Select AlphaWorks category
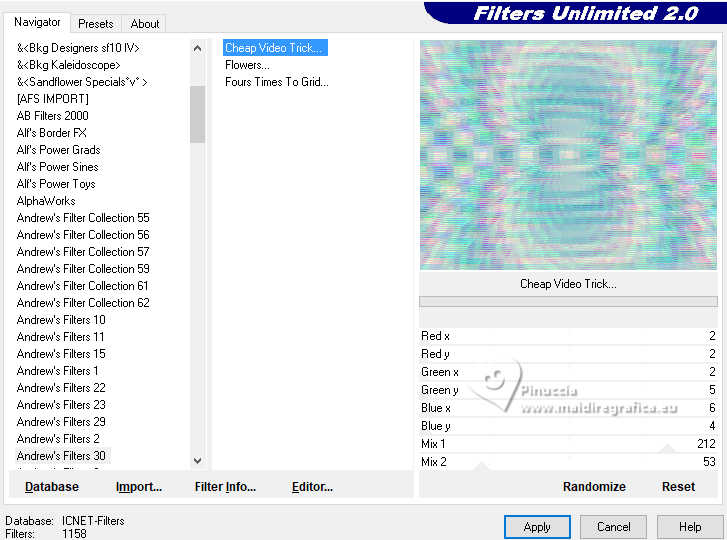This screenshot has height=540, width=727. pos(46,201)
